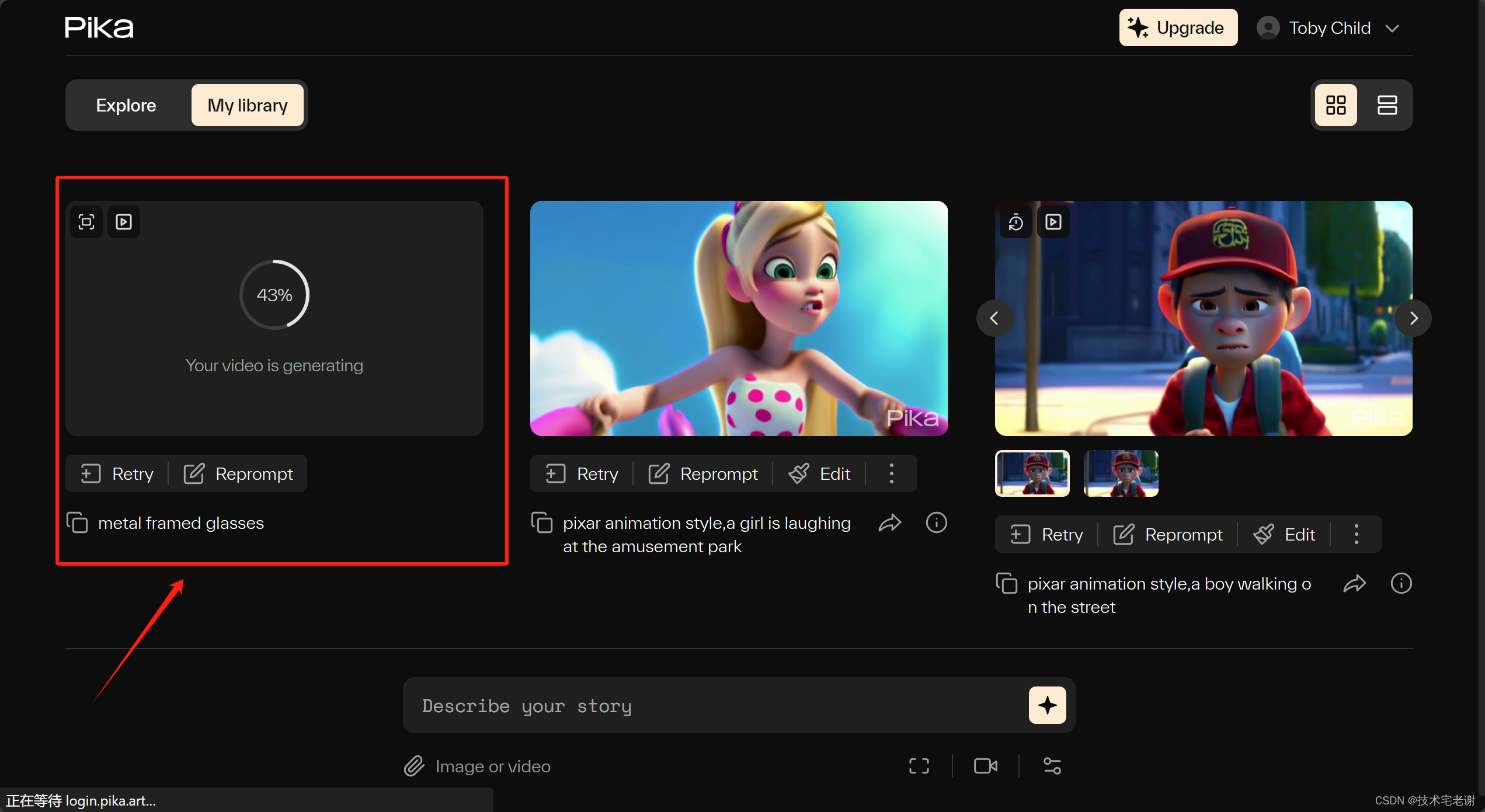Toggle grid view layout icon top-right
Viewport: 1485px width, 812px height.
coord(1335,105)
